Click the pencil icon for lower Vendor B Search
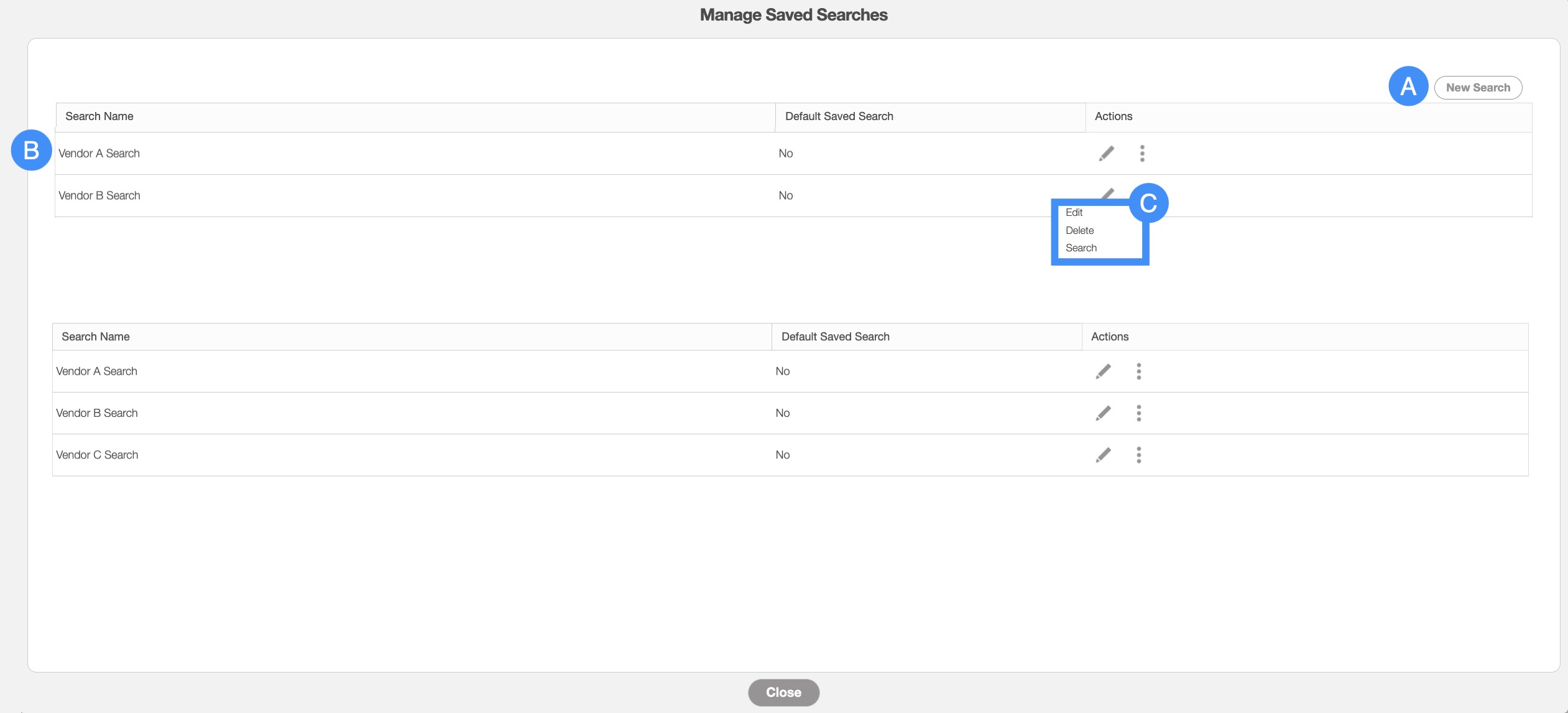The image size is (1568, 713). [1103, 413]
